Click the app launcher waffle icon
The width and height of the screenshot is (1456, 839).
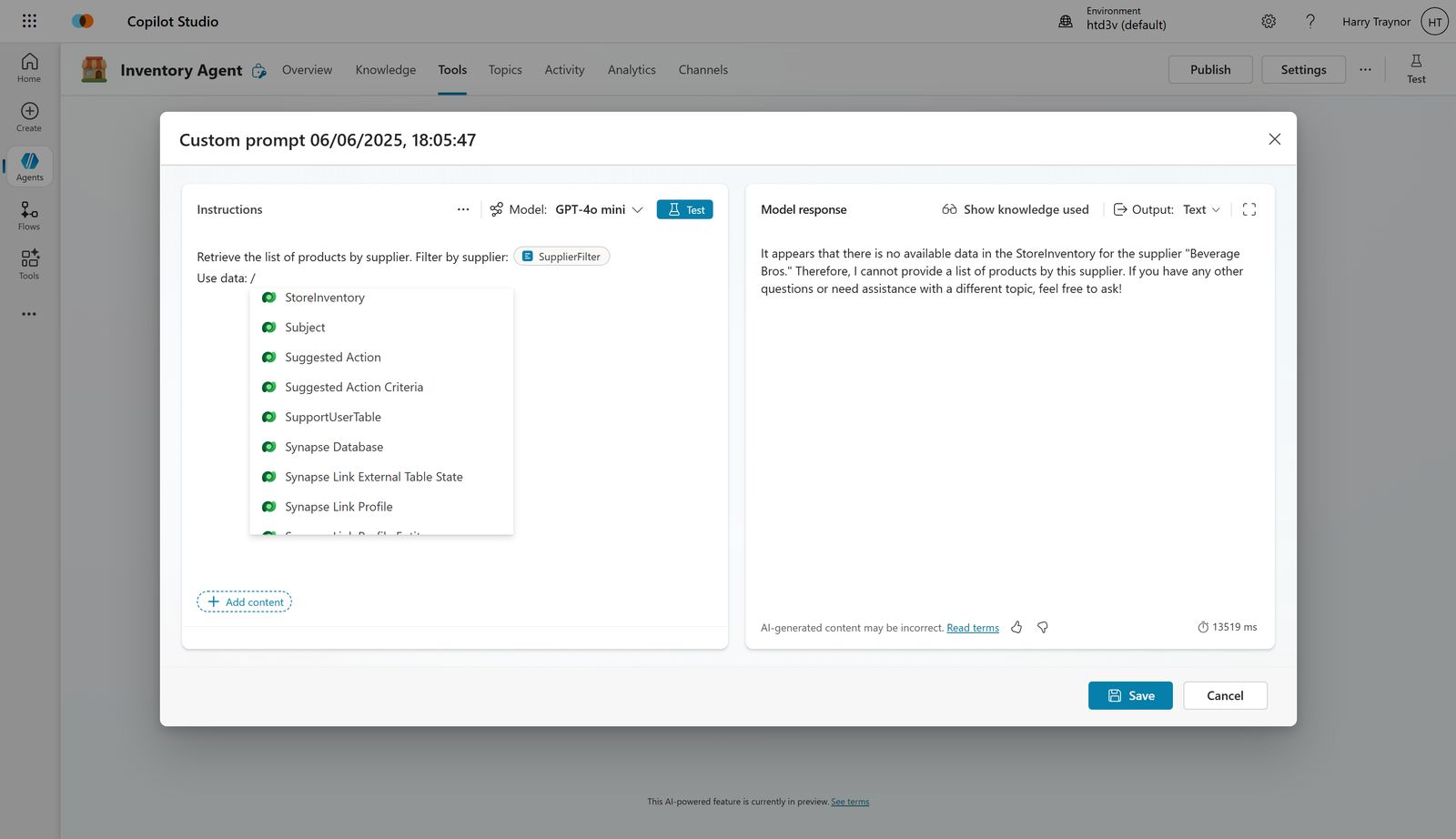tap(28, 20)
